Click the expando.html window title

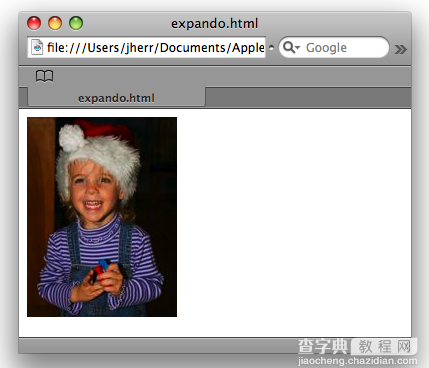pyautogui.click(x=214, y=24)
